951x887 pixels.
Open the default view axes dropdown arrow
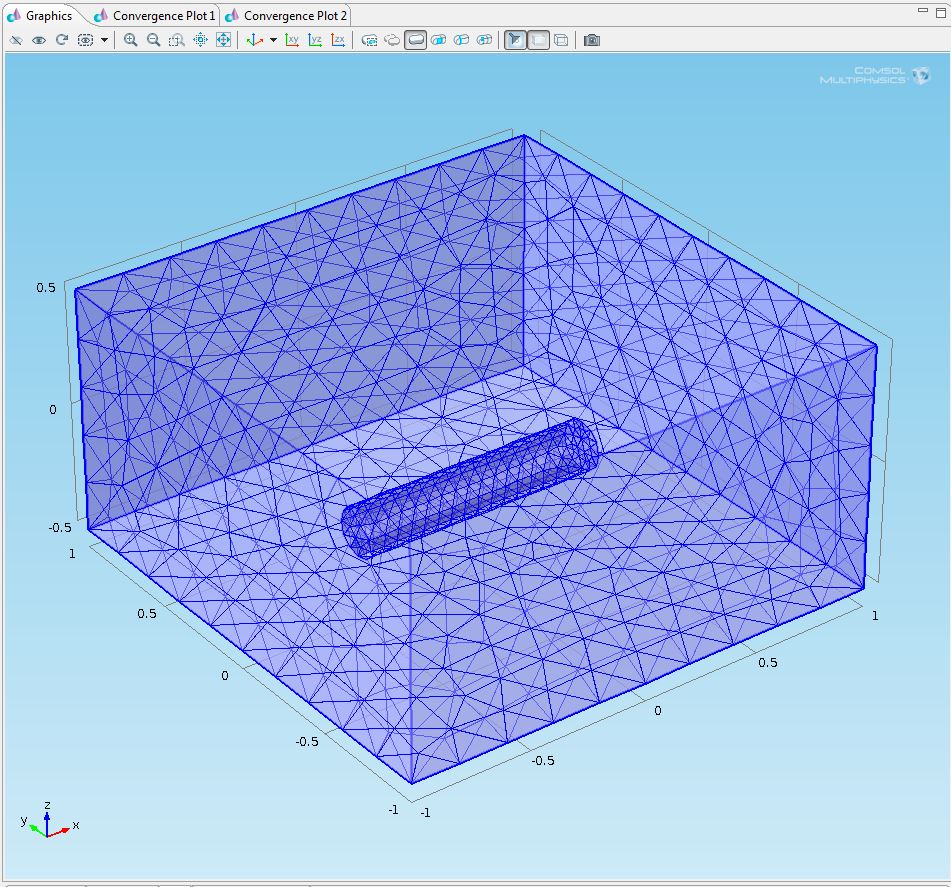pos(273,41)
